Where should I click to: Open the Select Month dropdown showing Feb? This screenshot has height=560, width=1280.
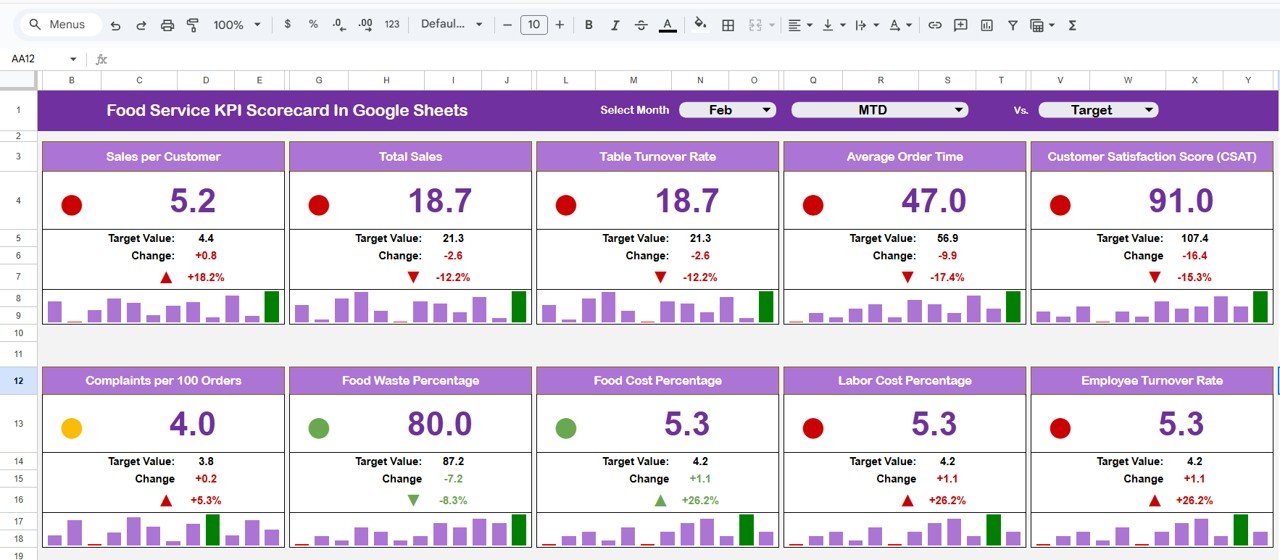(727, 110)
